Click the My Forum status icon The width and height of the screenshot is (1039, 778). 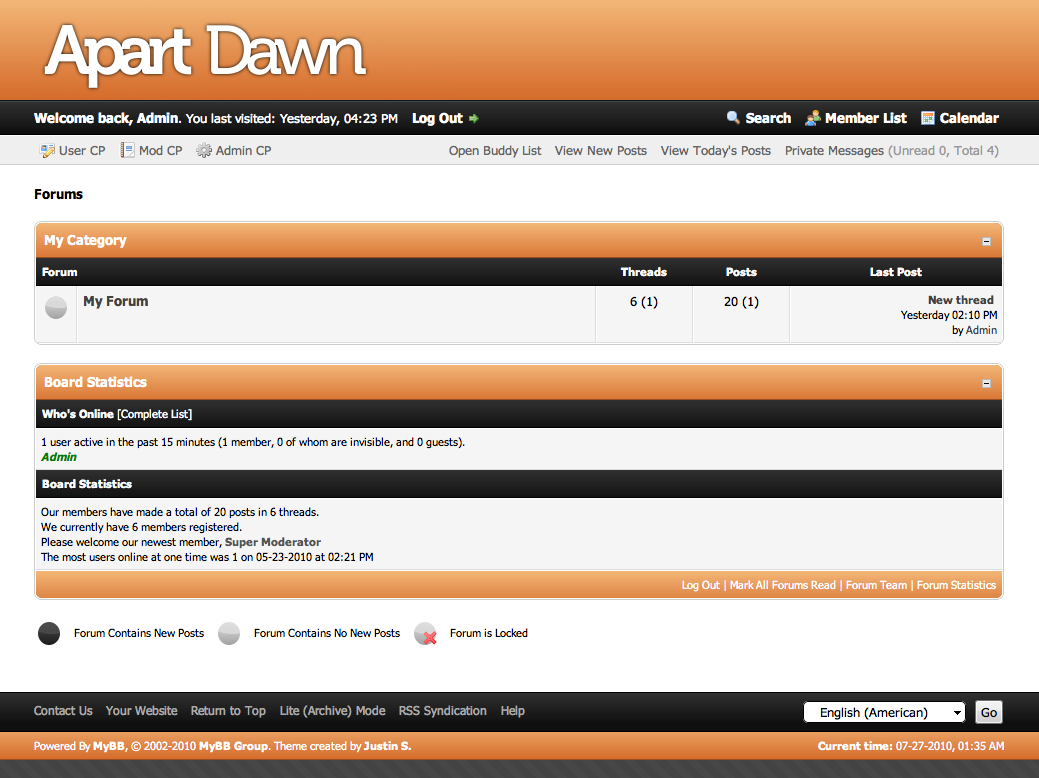(56, 308)
